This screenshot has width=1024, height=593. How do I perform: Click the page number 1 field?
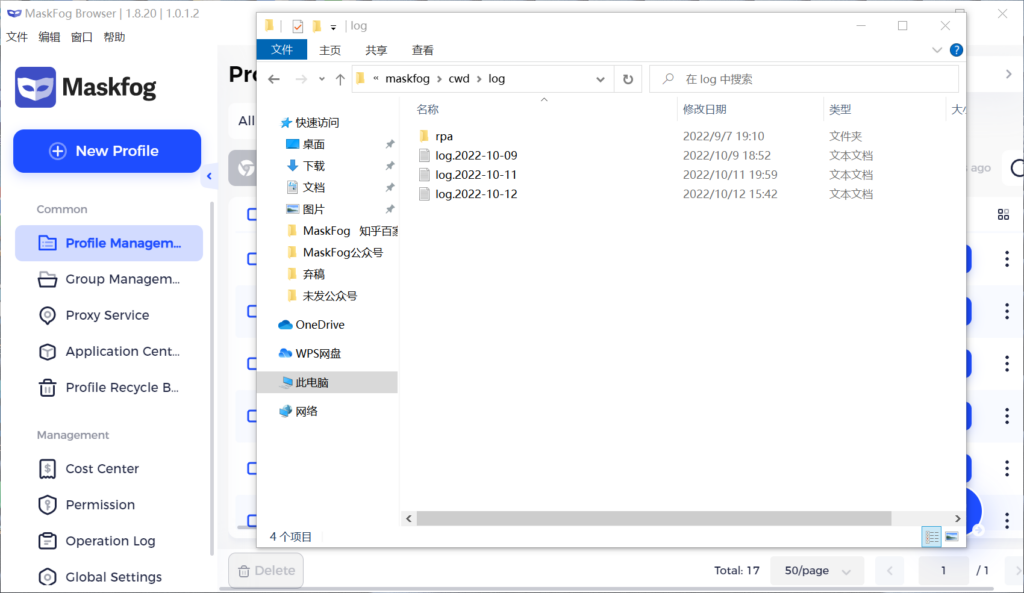pyautogui.click(x=943, y=570)
